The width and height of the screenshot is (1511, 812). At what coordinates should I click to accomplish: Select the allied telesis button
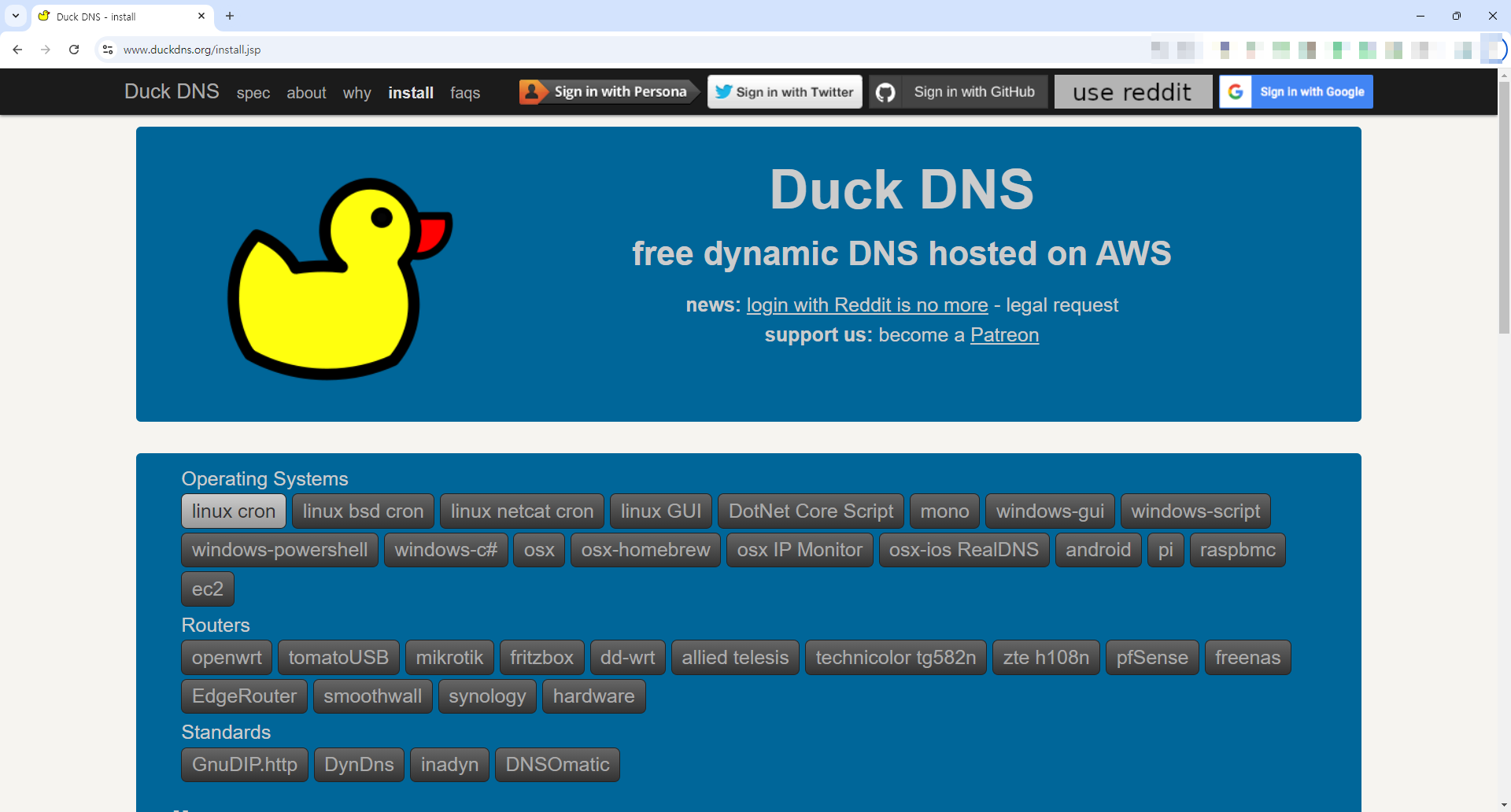pos(735,658)
